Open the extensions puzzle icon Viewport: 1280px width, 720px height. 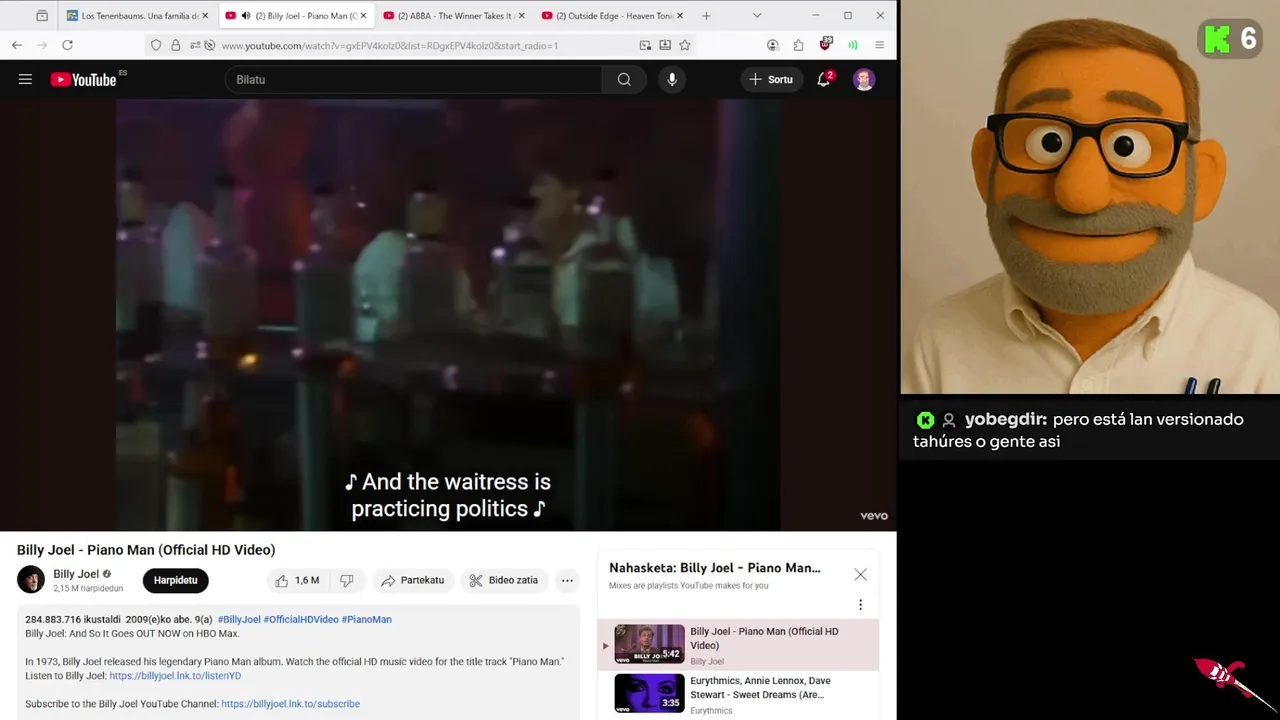pos(798,45)
